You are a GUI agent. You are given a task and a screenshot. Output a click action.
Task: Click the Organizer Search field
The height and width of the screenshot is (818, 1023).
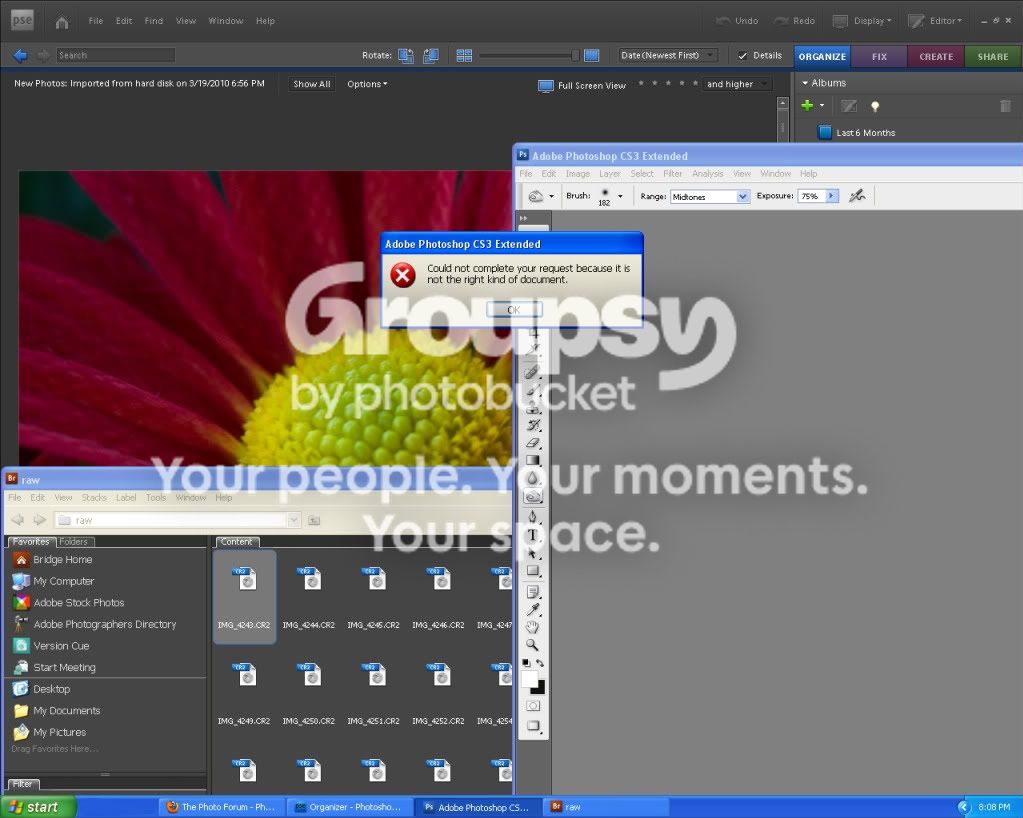pos(115,55)
